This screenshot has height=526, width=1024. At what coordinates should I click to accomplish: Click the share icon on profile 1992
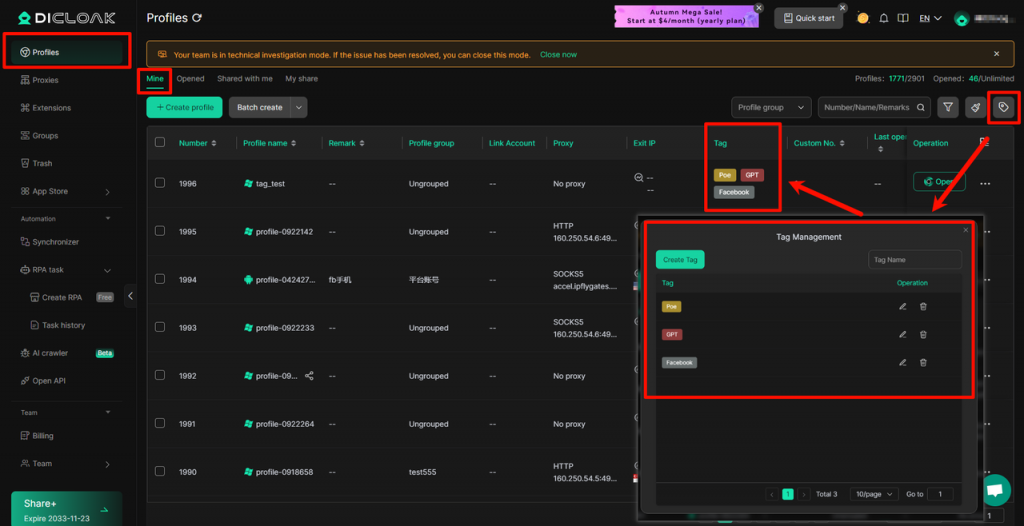point(309,376)
